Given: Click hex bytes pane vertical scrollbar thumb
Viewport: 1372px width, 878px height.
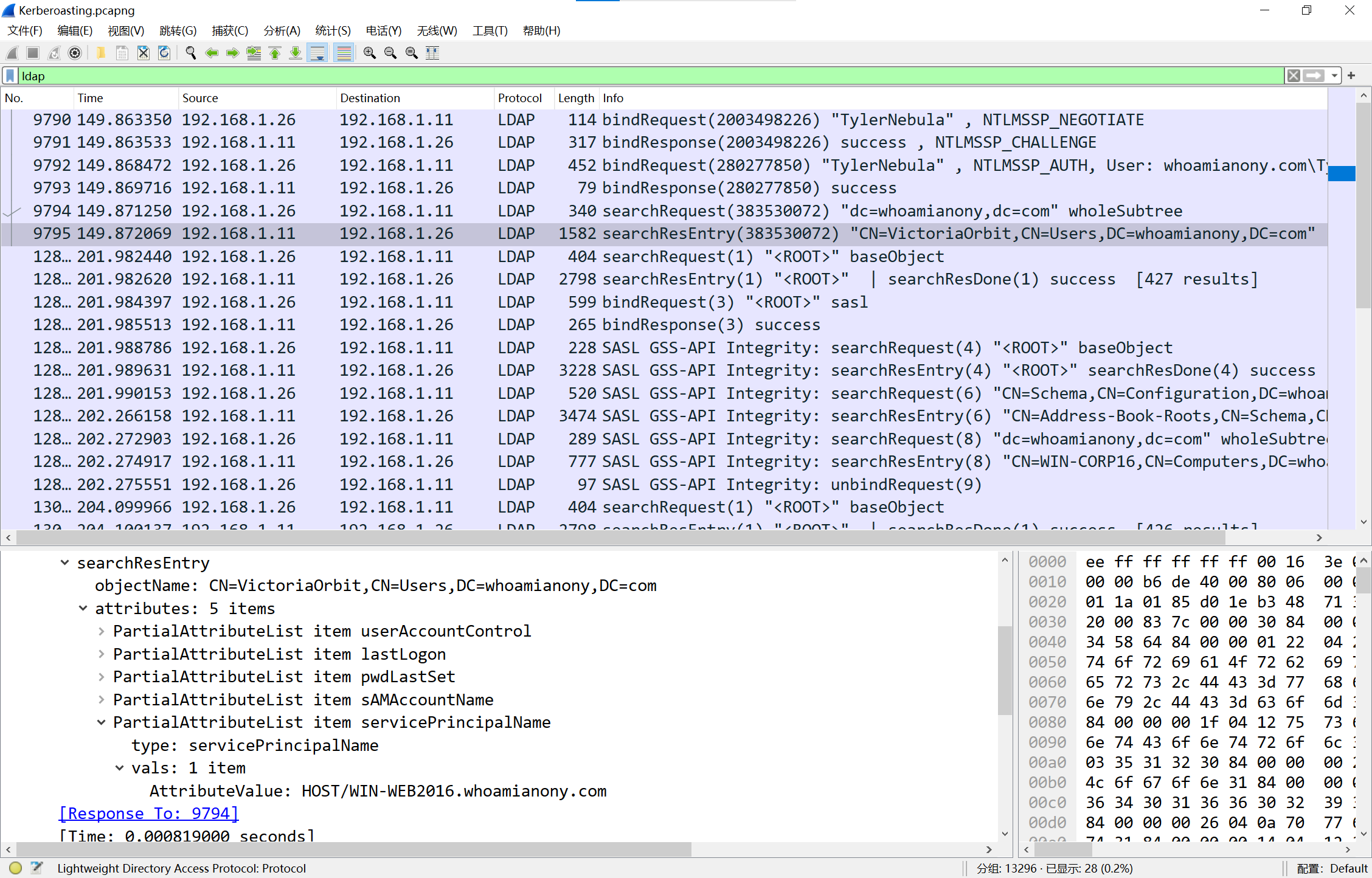Looking at the screenshot, I should coord(1363,580).
